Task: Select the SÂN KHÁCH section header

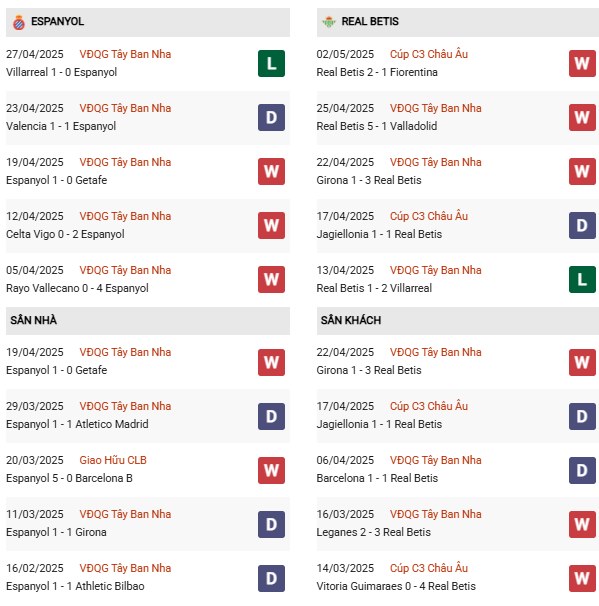Action: pos(458,320)
